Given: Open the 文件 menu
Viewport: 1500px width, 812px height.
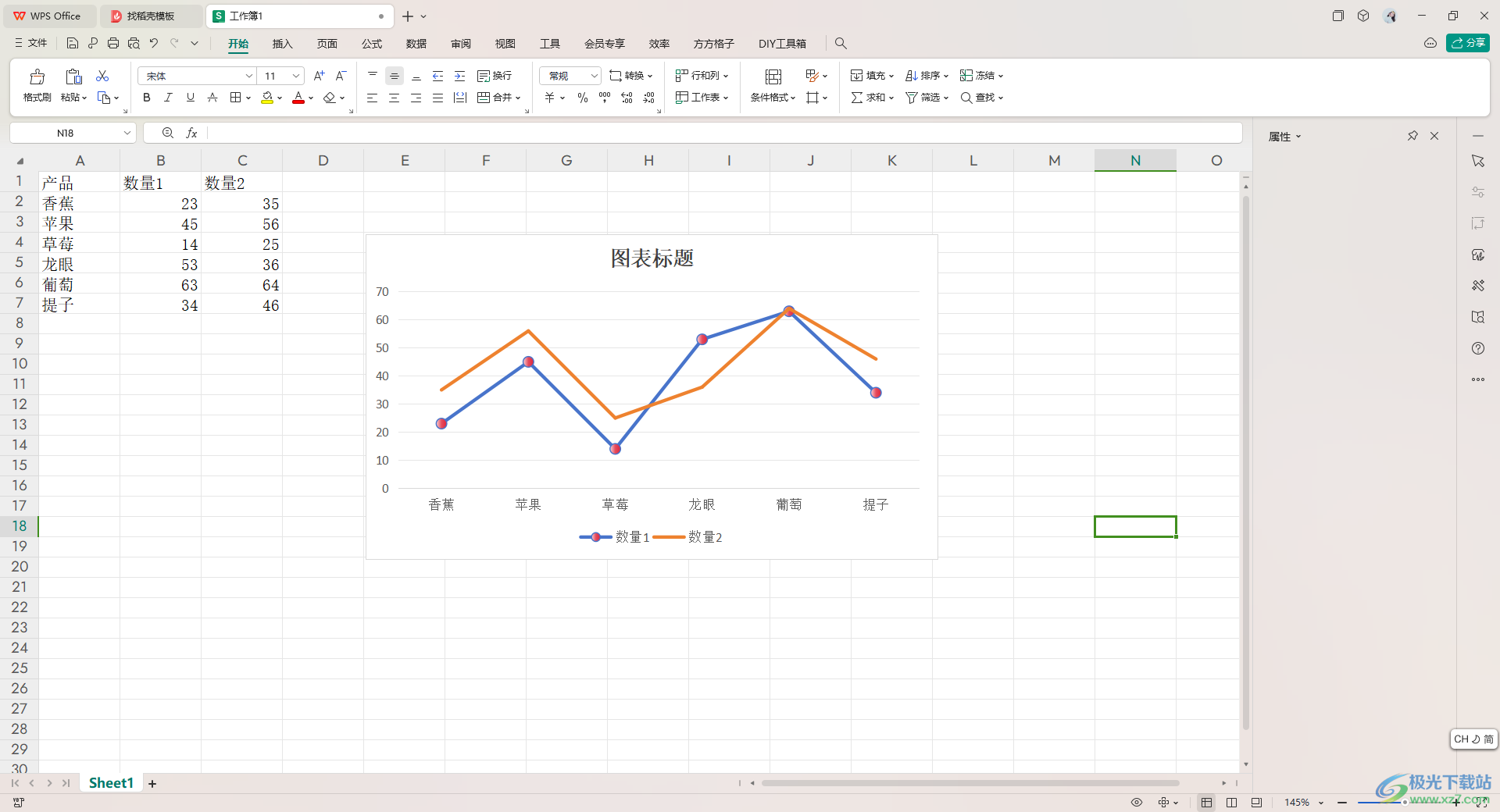Looking at the screenshot, I should 31,44.
